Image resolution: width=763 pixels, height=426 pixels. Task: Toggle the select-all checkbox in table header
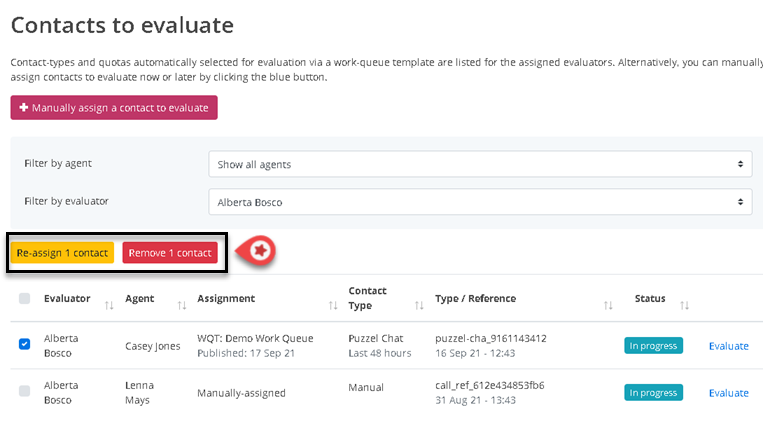[x=25, y=298]
